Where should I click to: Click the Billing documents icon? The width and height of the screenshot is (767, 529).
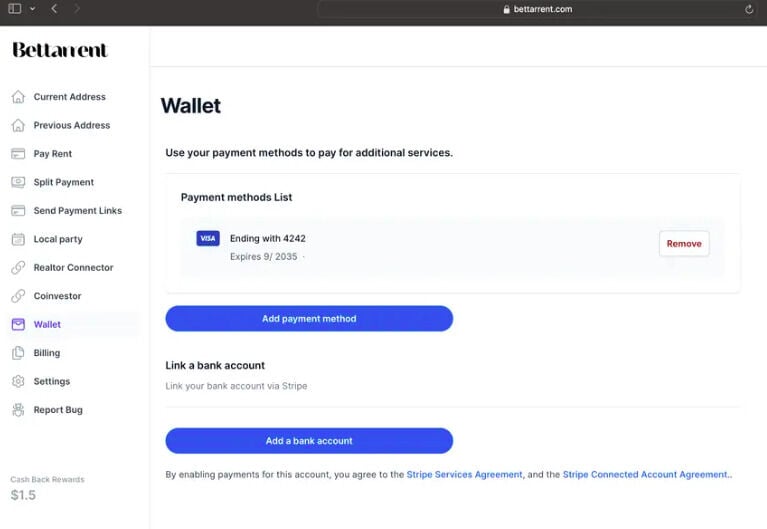pyautogui.click(x=18, y=353)
